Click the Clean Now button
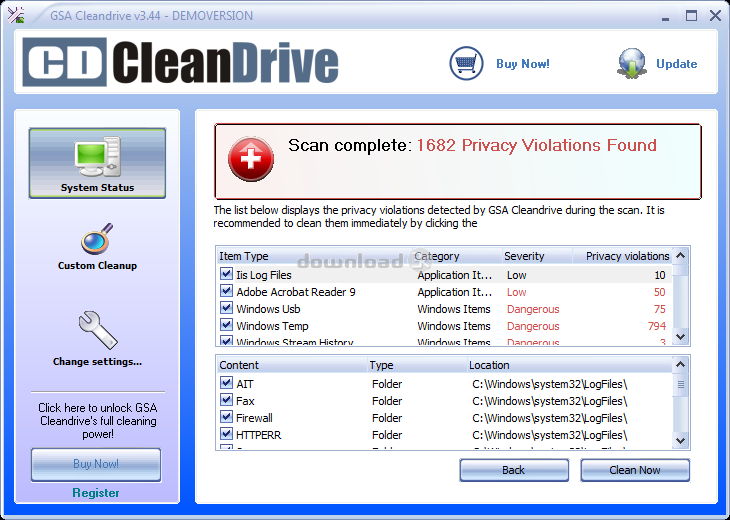This screenshot has width=730, height=520. coord(635,470)
